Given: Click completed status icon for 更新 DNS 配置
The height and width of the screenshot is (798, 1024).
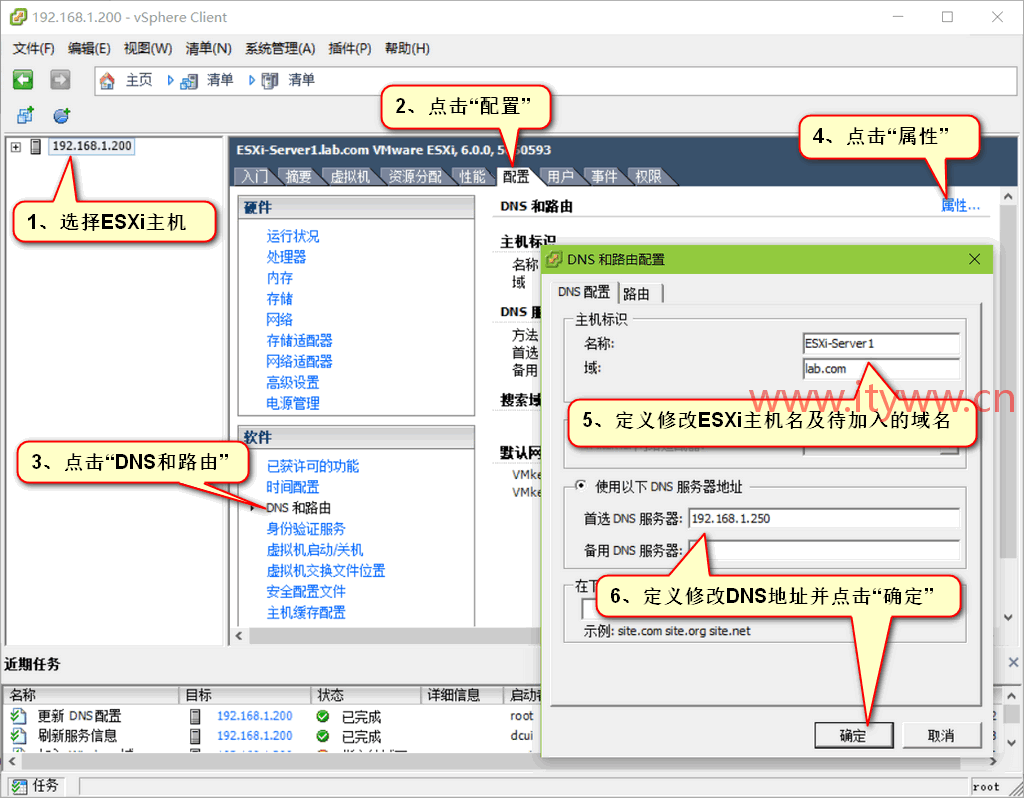Looking at the screenshot, I should point(323,716).
